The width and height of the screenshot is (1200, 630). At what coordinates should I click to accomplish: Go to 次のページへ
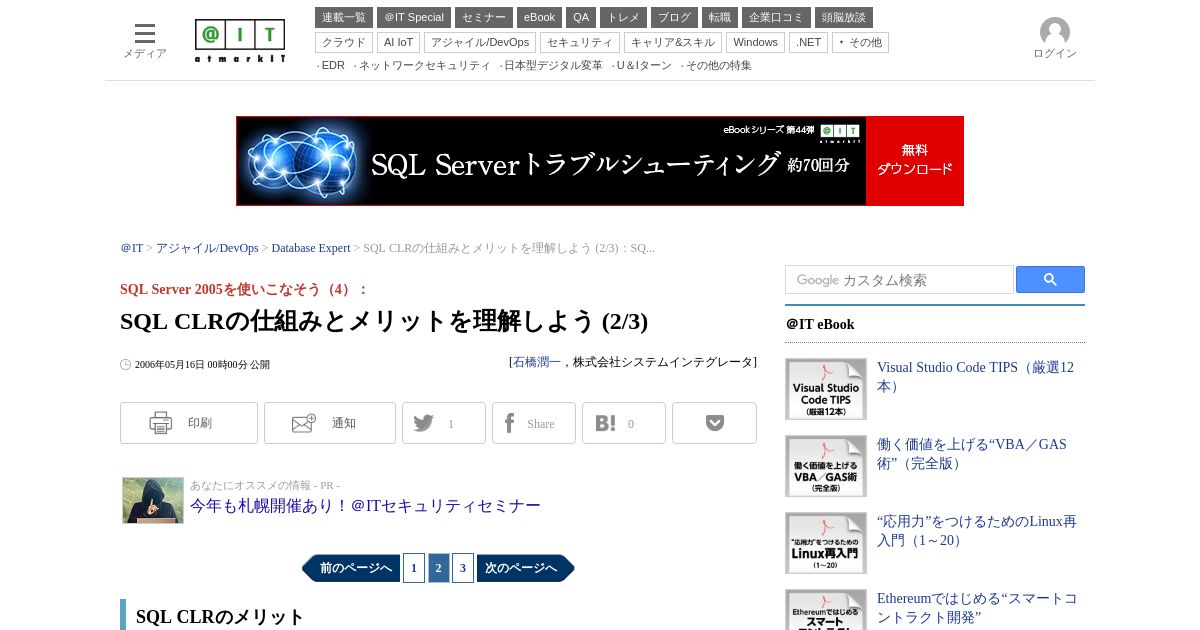(526, 568)
